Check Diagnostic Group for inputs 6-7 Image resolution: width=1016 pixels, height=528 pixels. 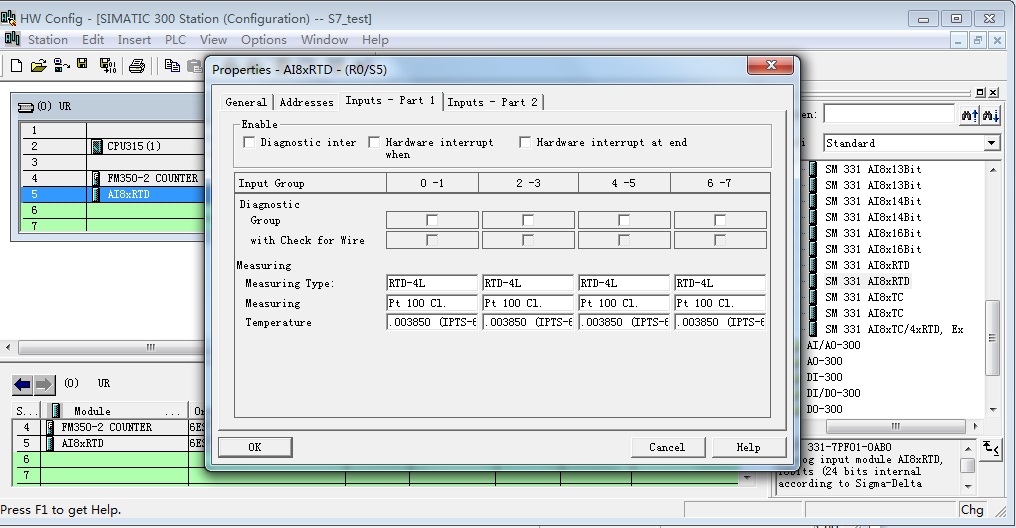(719, 220)
